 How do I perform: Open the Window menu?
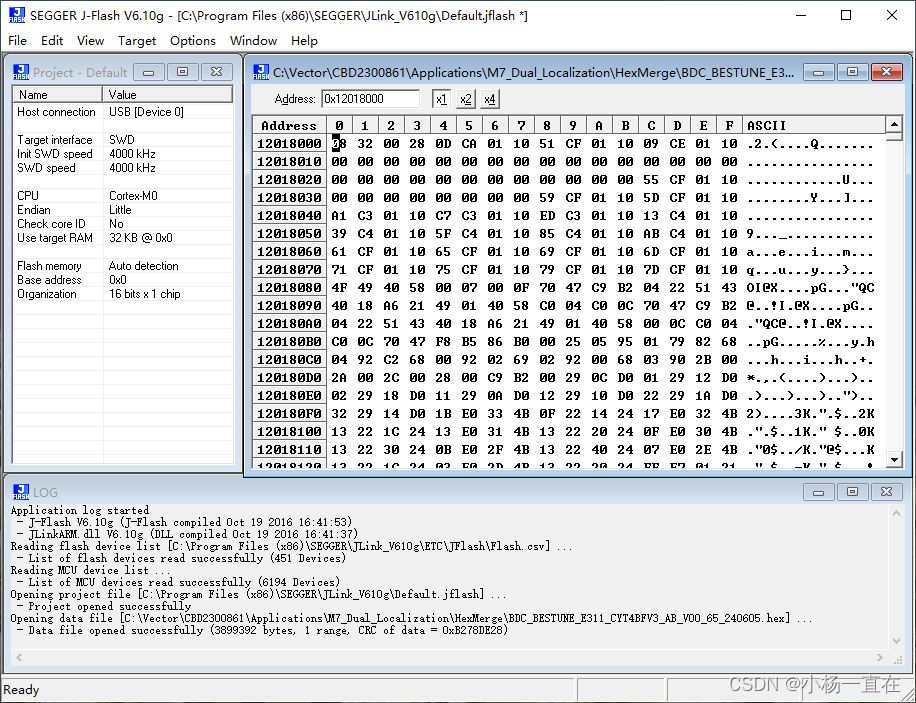[x=253, y=41]
